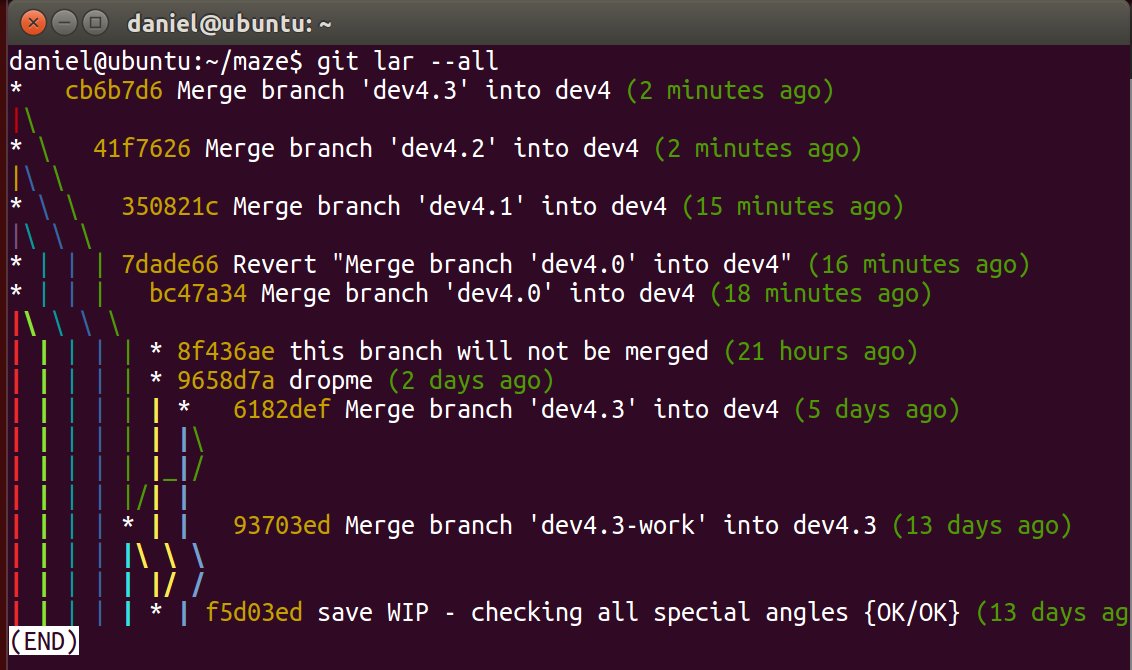Click the '(16 minutes ago)' timestamp

(x=919, y=265)
